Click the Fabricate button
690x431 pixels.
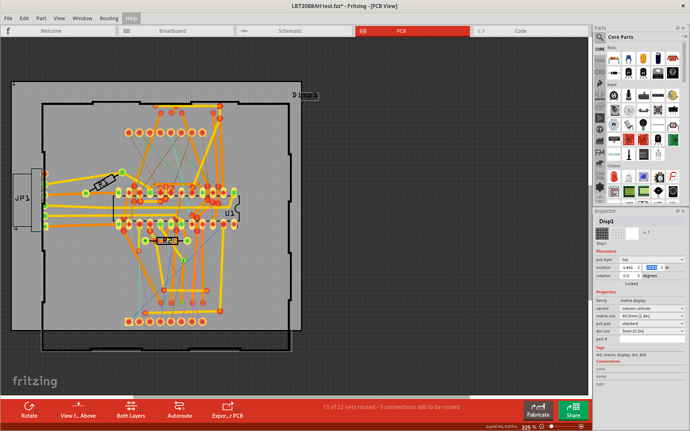(538, 410)
